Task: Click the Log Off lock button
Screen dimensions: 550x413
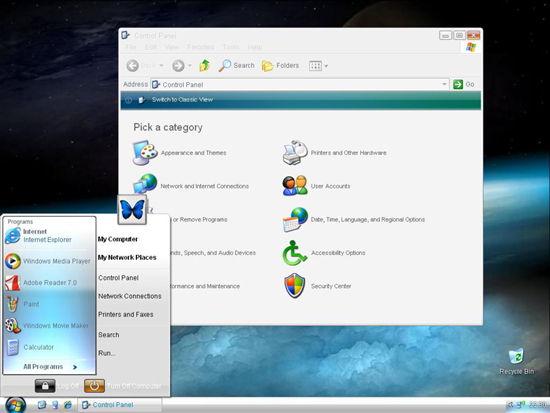Action: 45,386
